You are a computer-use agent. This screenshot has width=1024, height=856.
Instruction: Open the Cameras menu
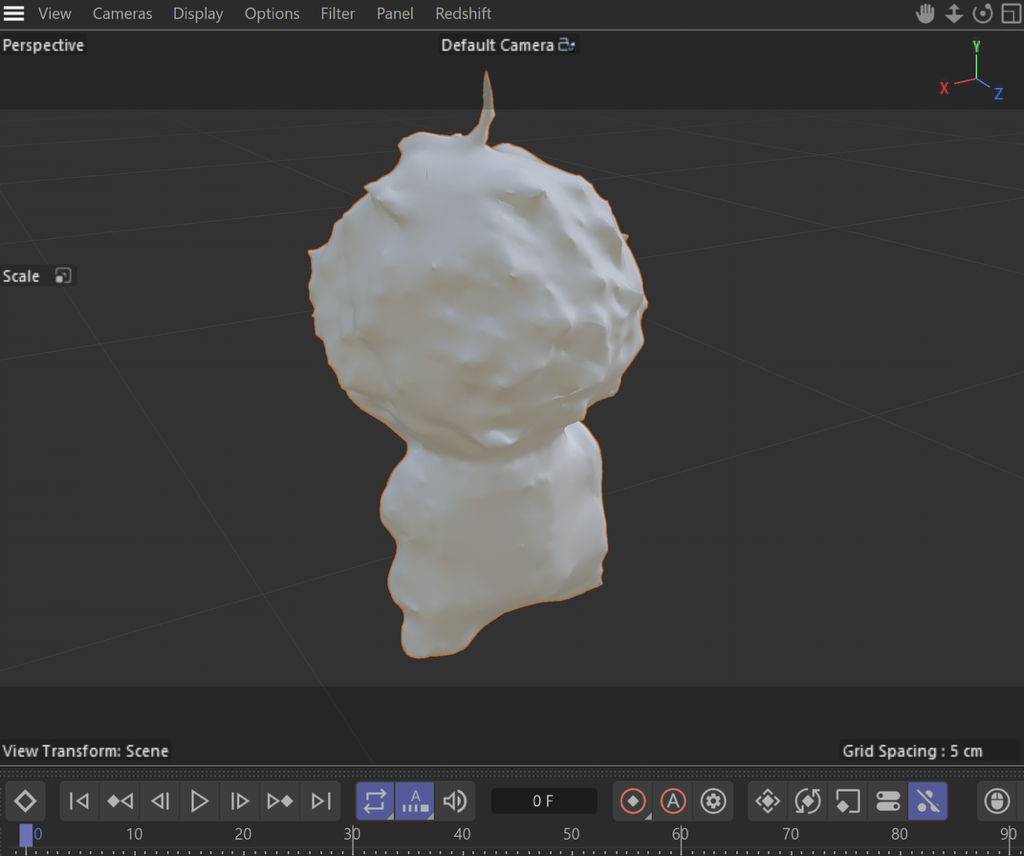(122, 14)
